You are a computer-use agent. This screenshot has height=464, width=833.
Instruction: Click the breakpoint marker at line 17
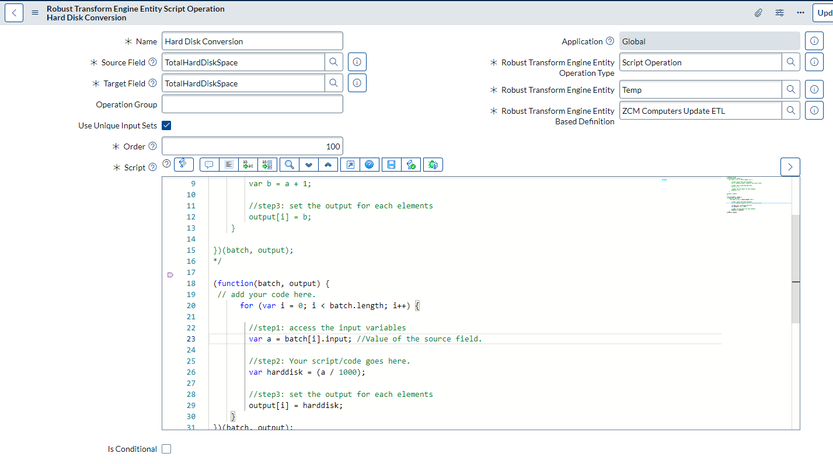coord(170,275)
